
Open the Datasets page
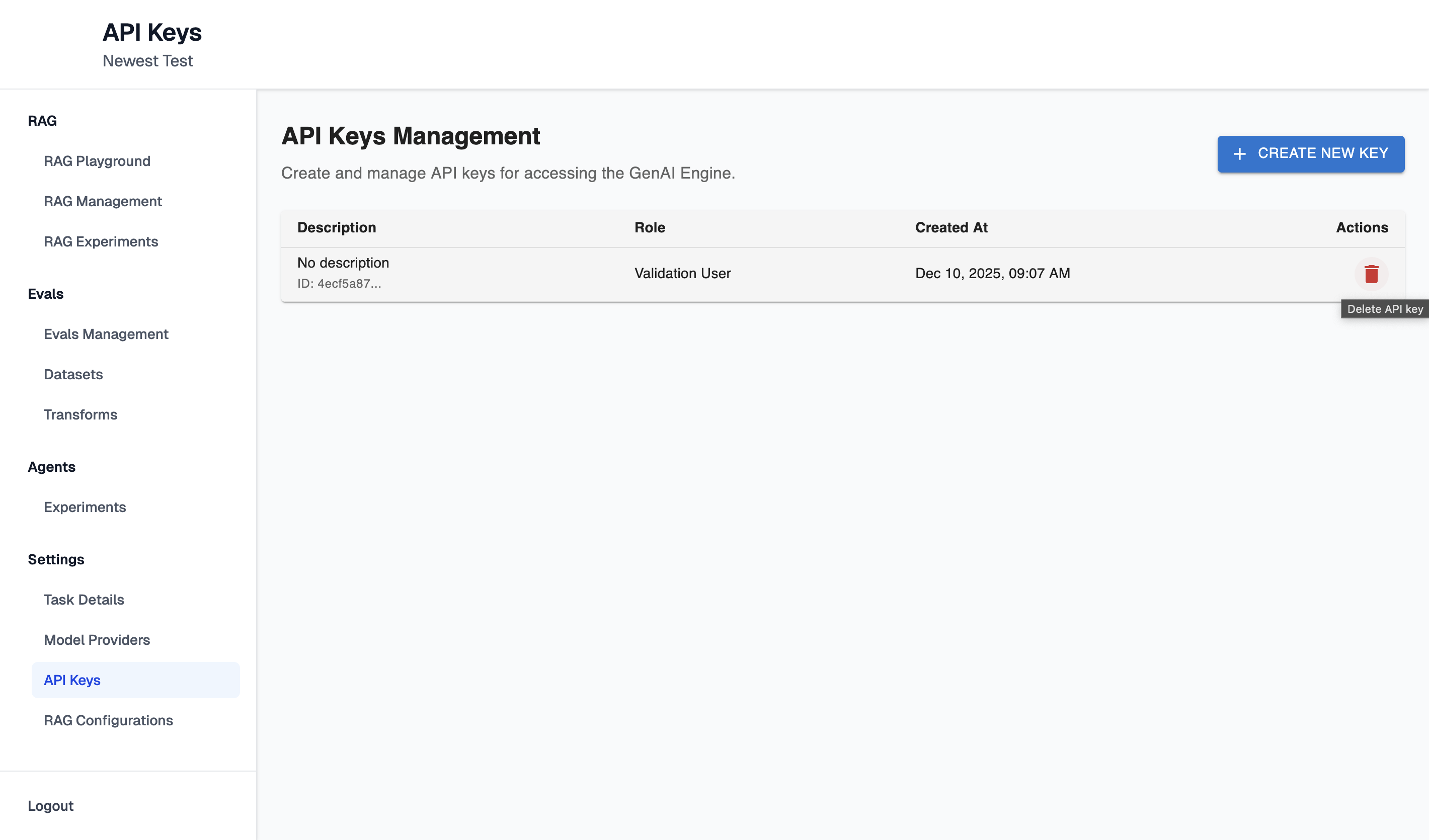pyautogui.click(x=73, y=374)
